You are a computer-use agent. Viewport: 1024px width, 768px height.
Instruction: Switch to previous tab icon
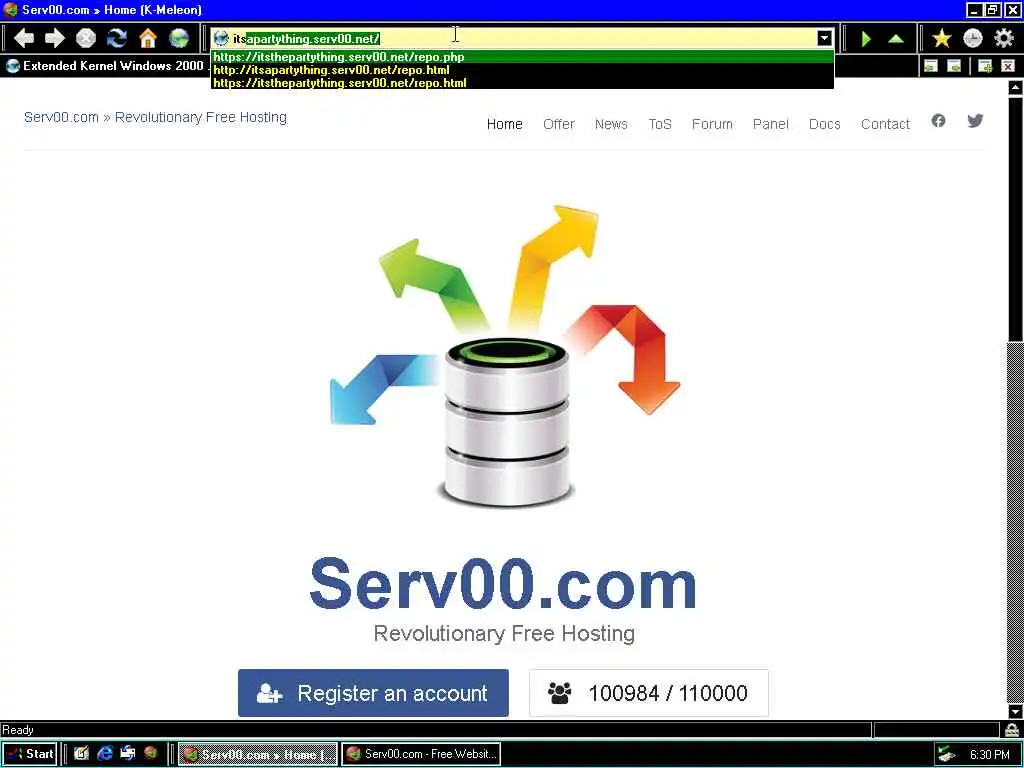[x=931, y=66]
